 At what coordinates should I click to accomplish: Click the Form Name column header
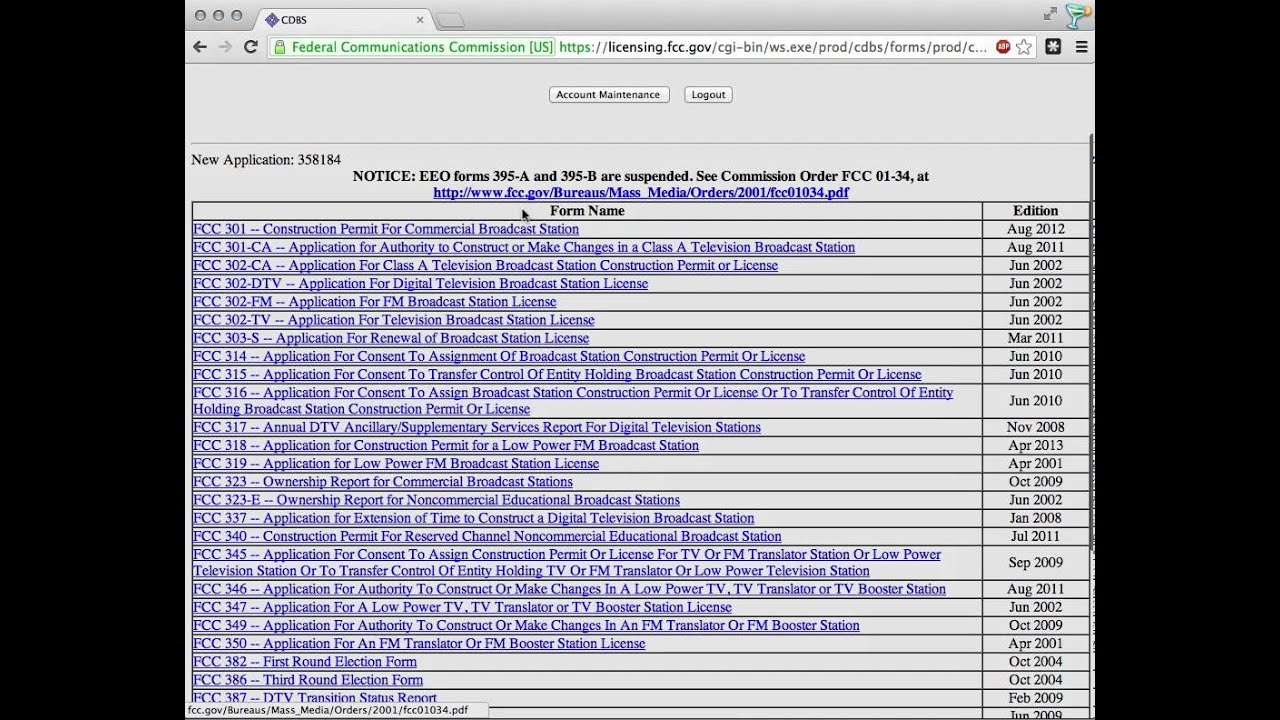coord(587,211)
